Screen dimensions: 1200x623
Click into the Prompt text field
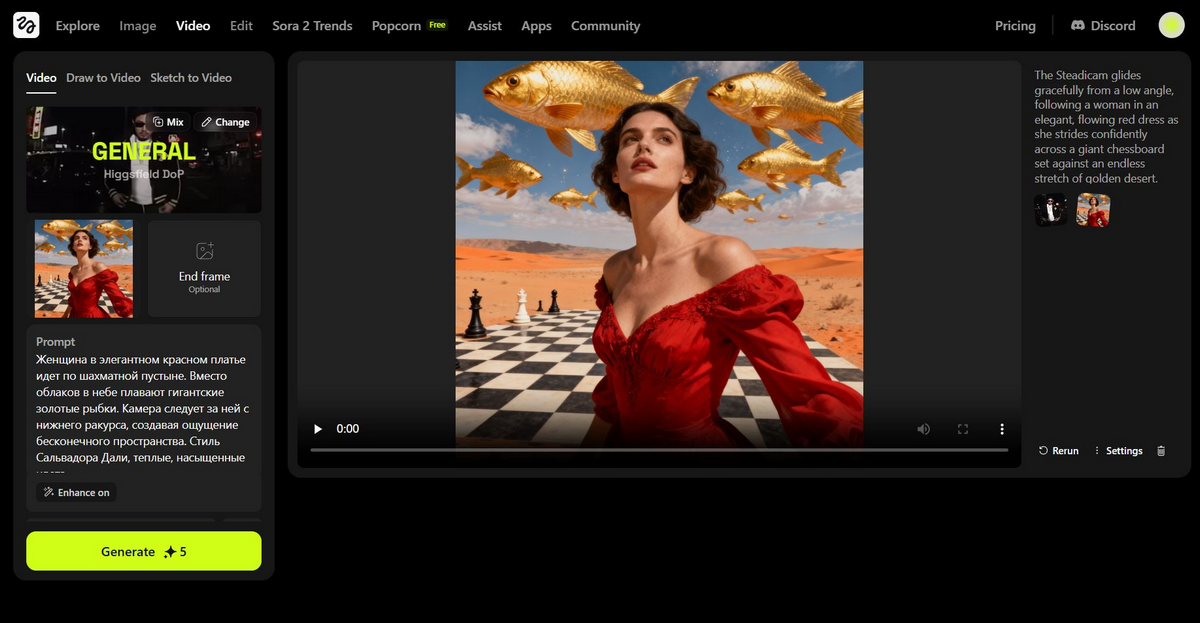pos(143,410)
